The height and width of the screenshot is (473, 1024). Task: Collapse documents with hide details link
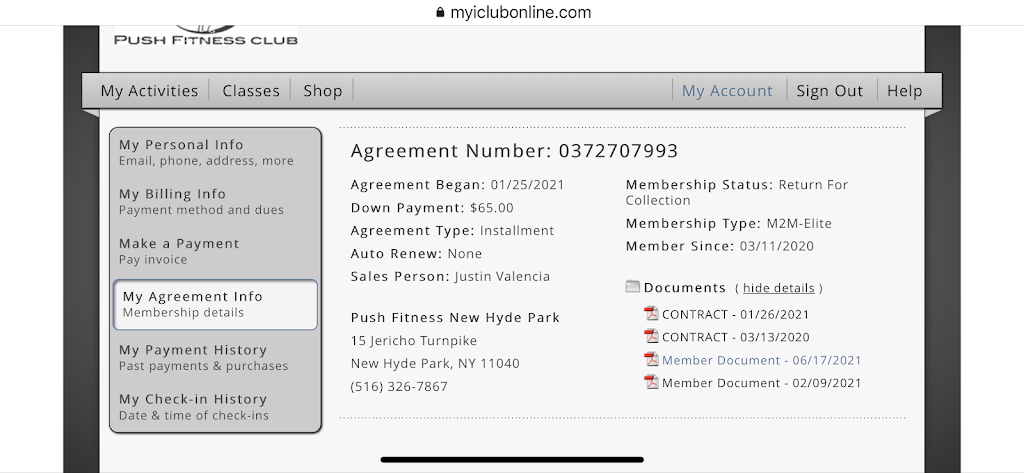pyautogui.click(x=779, y=288)
